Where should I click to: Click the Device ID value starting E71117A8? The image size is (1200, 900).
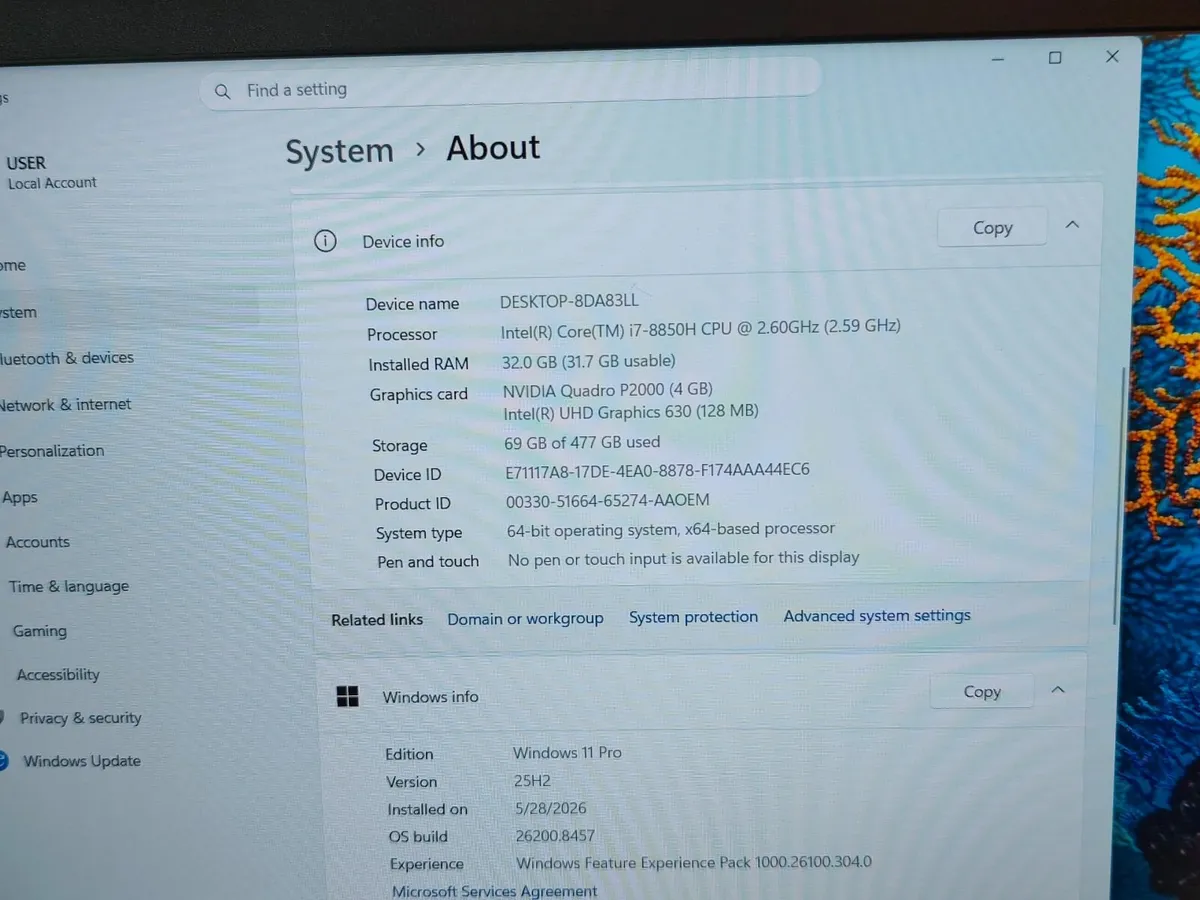[x=657, y=470]
